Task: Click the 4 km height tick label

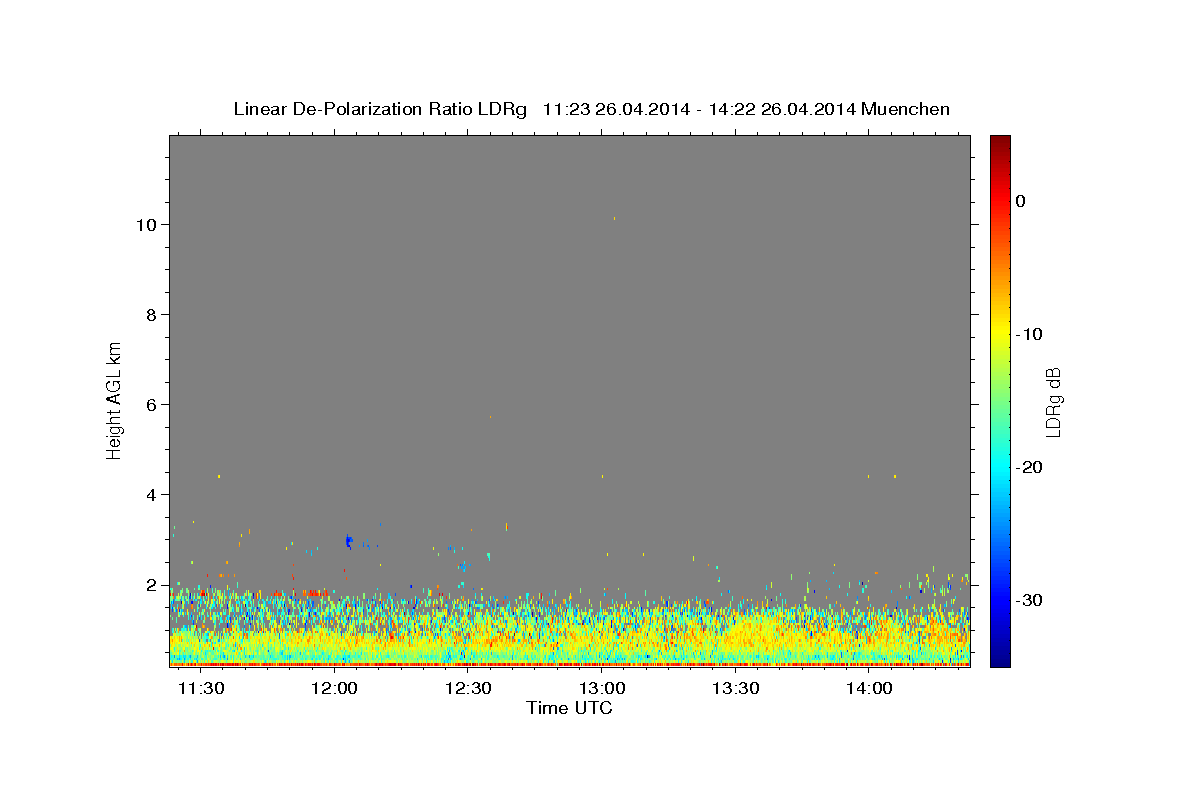Action: coord(151,494)
